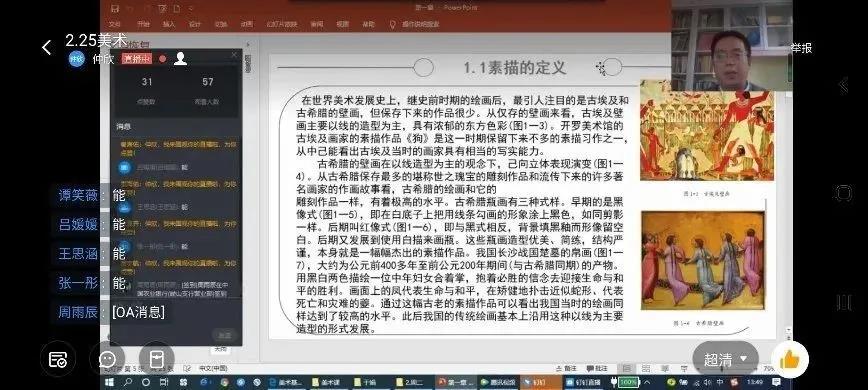The image size is (868, 390).
Task: Open the chat bubble comment icon
Action: click(107, 360)
